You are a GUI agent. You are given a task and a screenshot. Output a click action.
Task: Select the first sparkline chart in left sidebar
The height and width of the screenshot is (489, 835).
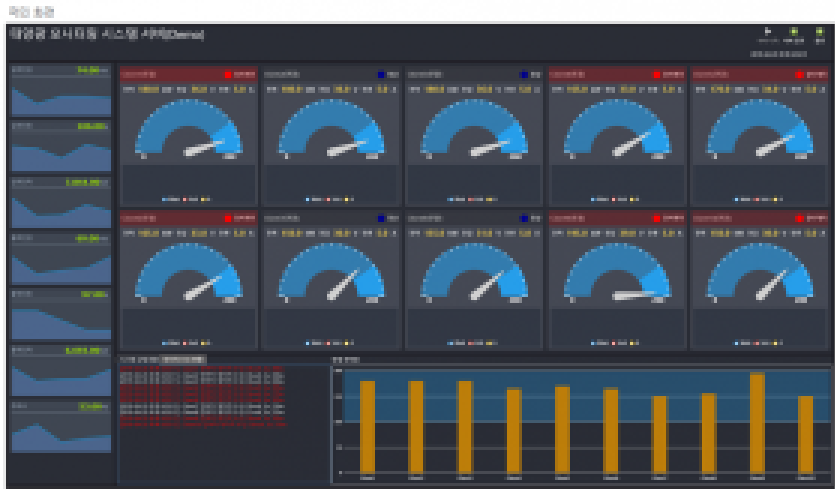tap(61, 97)
